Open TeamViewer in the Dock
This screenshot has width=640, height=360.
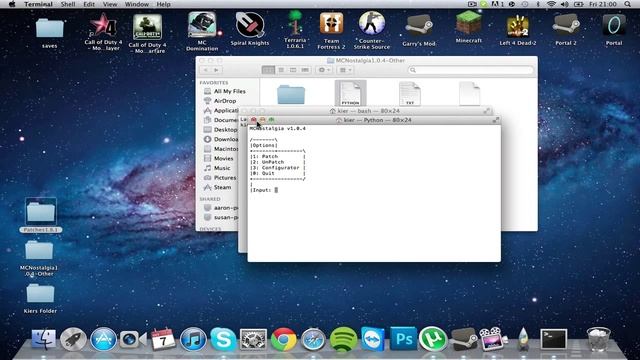pos(373,339)
